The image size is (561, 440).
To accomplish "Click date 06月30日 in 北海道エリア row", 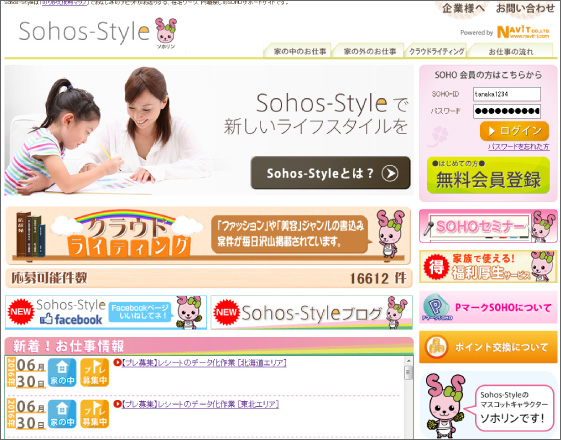I will 26,372.
